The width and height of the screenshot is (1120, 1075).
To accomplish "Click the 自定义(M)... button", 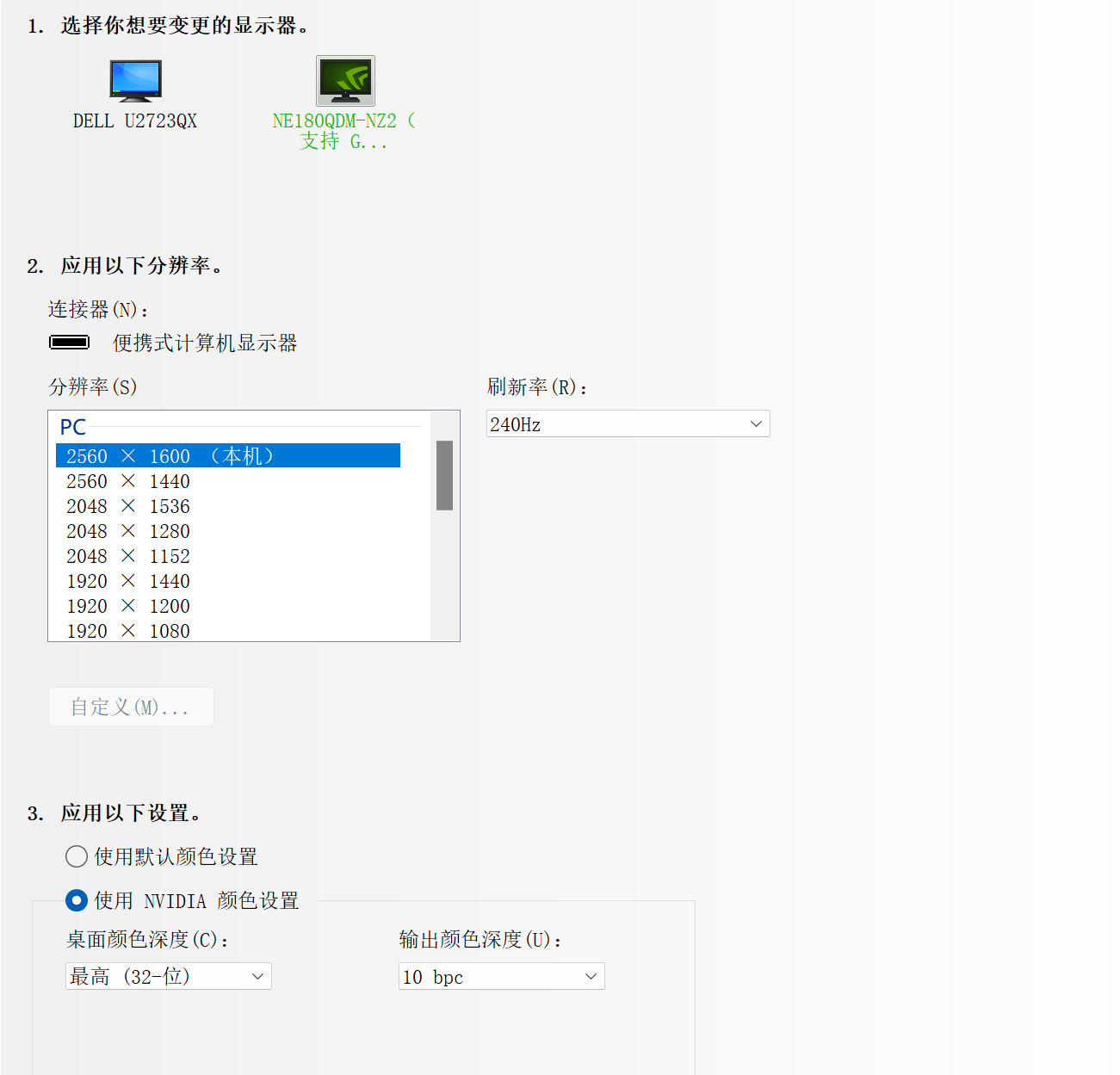I will (x=131, y=706).
